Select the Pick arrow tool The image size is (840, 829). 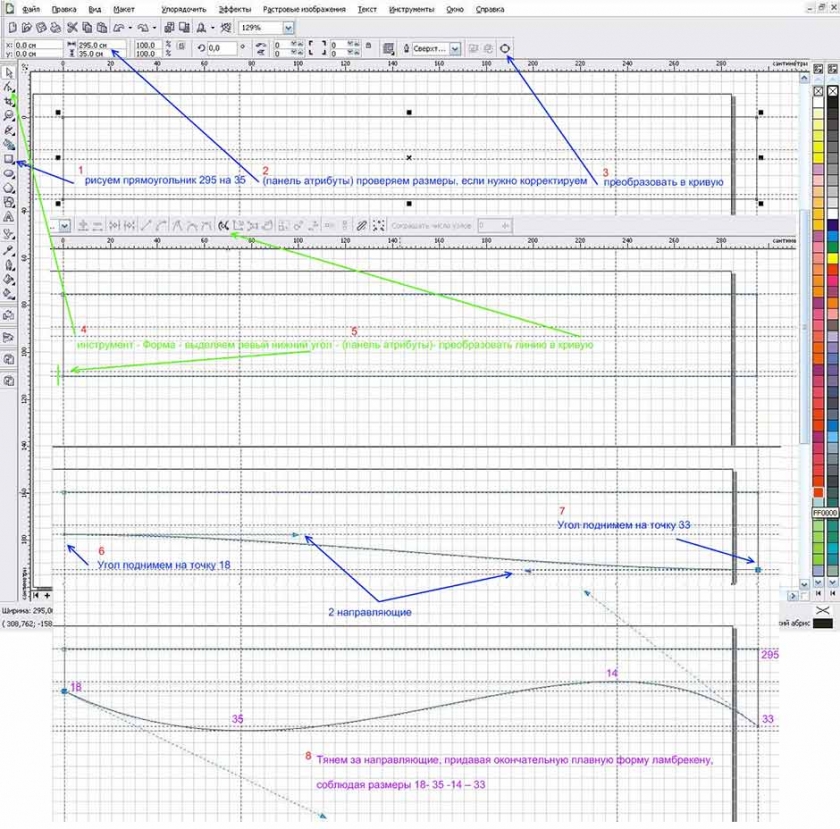pos(8,73)
